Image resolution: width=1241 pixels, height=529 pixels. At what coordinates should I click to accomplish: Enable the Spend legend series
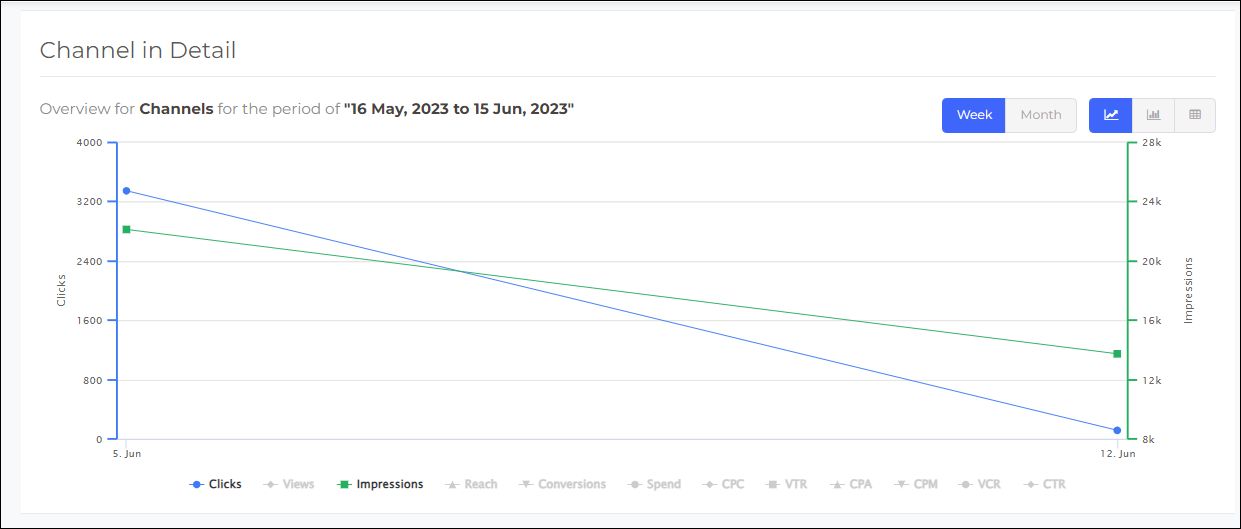coord(654,484)
